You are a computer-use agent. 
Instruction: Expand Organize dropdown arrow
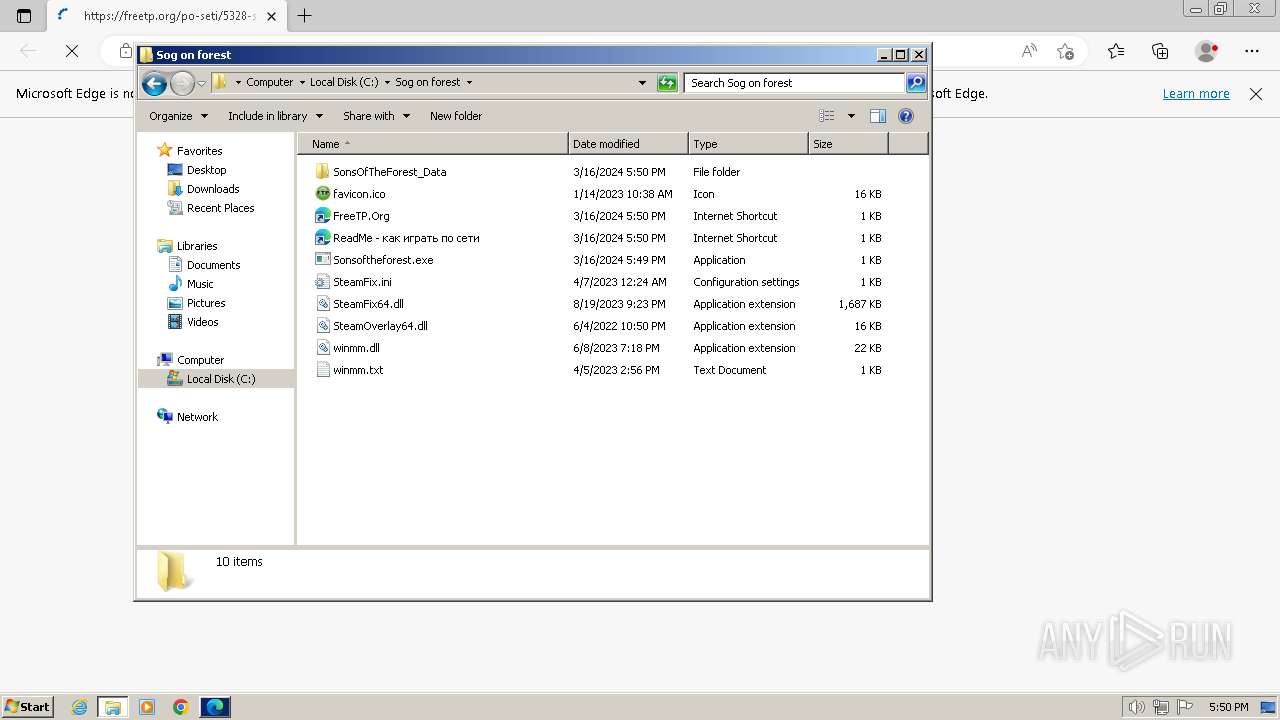coord(204,116)
